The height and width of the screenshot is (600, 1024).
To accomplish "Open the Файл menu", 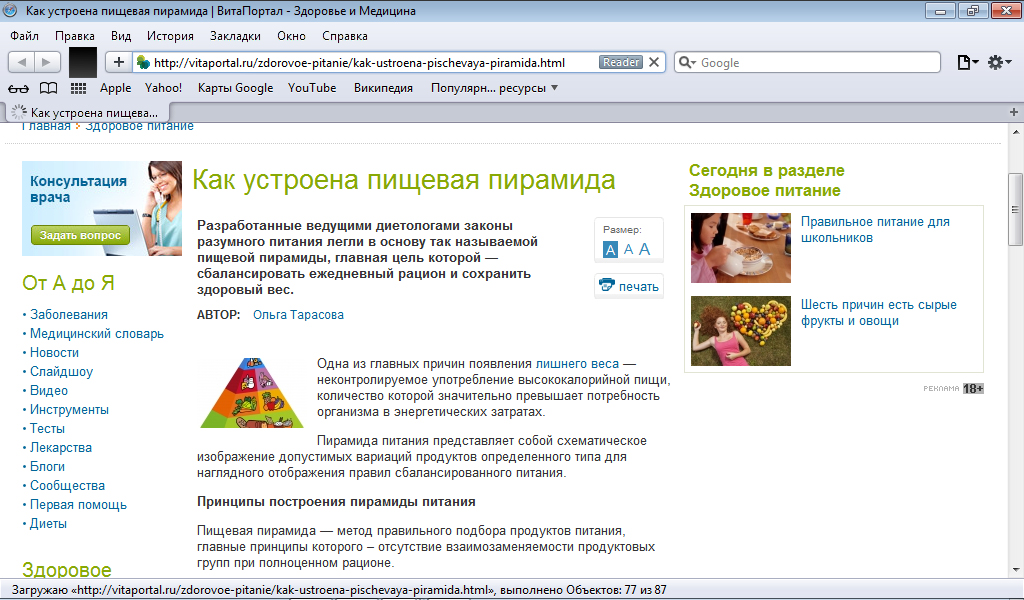I will tap(24, 36).
